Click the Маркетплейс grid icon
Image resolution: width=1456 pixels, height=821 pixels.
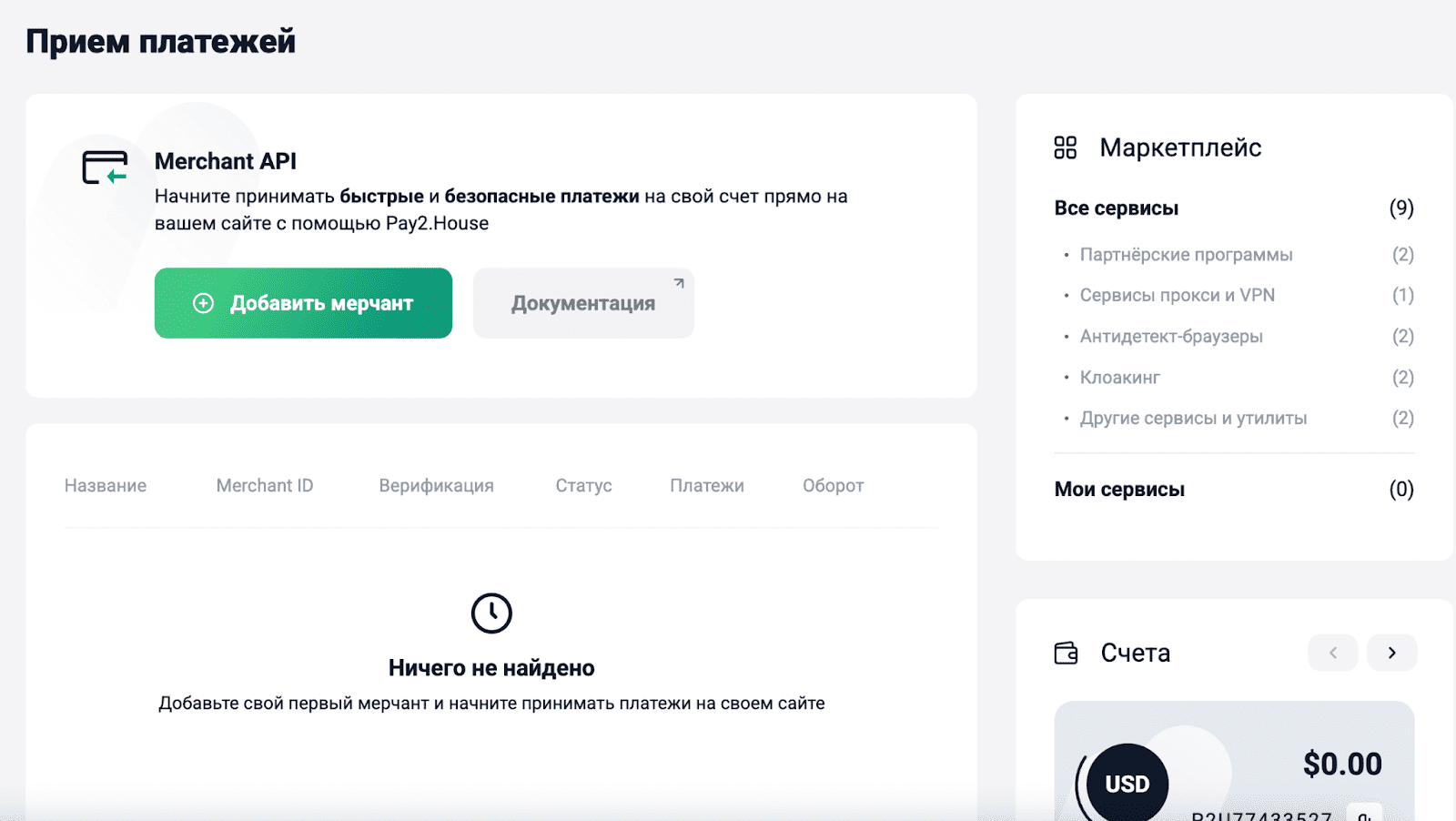point(1065,147)
